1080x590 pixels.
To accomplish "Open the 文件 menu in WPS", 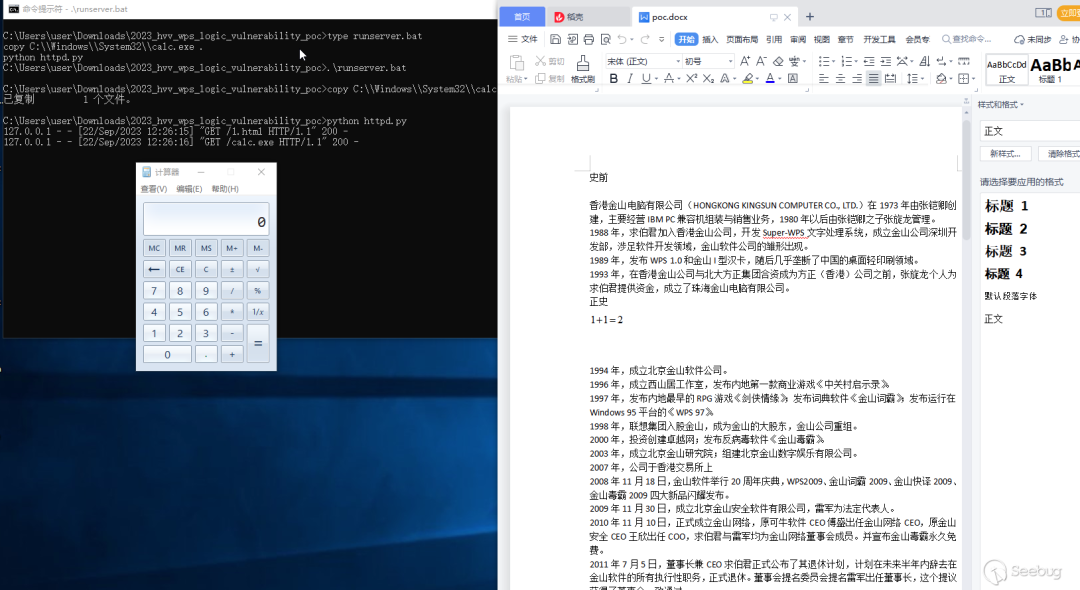I will (x=523, y=39).
